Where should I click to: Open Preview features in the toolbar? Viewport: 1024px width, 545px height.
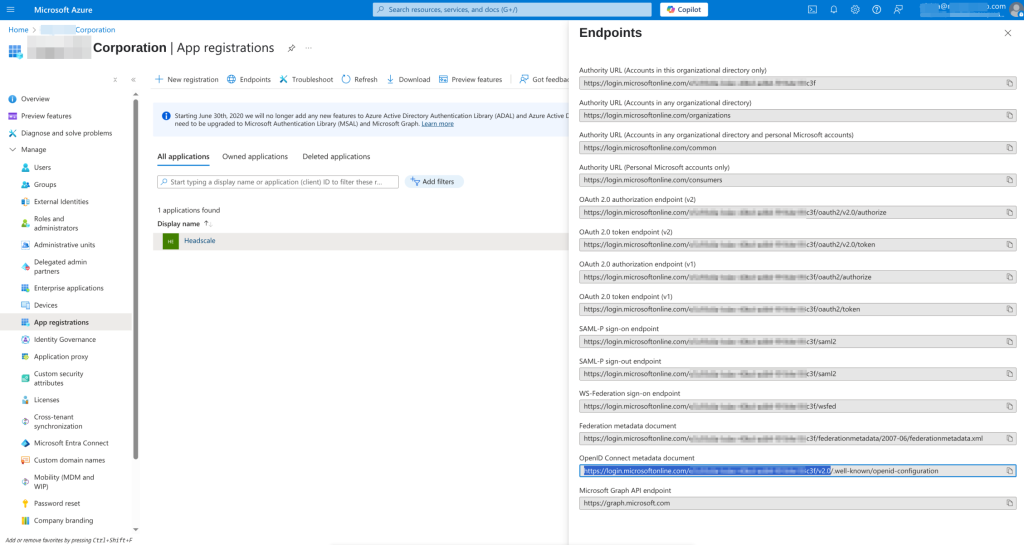coord(470,80)
